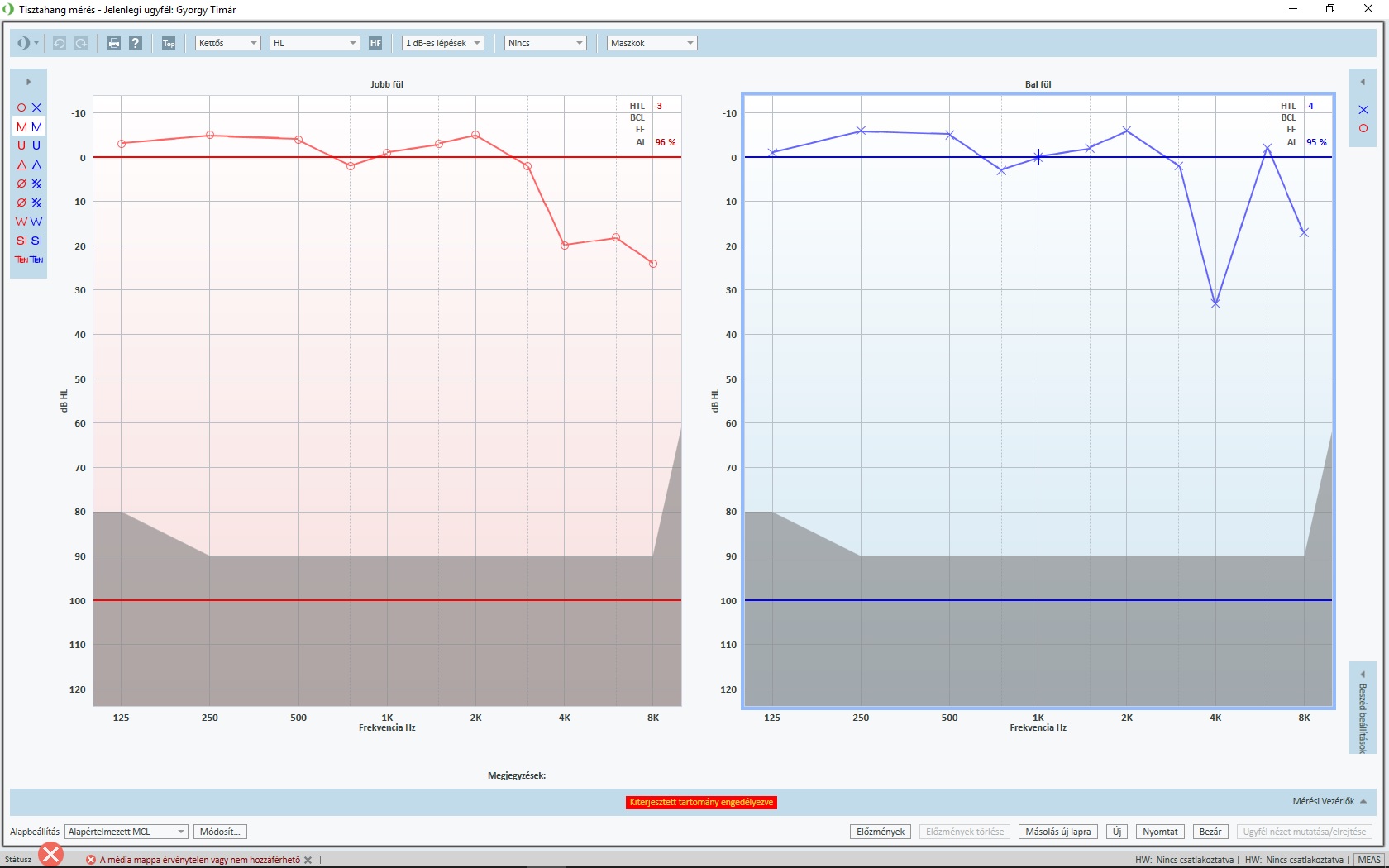The image size is (1389, 868).
Task: Pick the red TEN test symbol
Action: point(21,260)
